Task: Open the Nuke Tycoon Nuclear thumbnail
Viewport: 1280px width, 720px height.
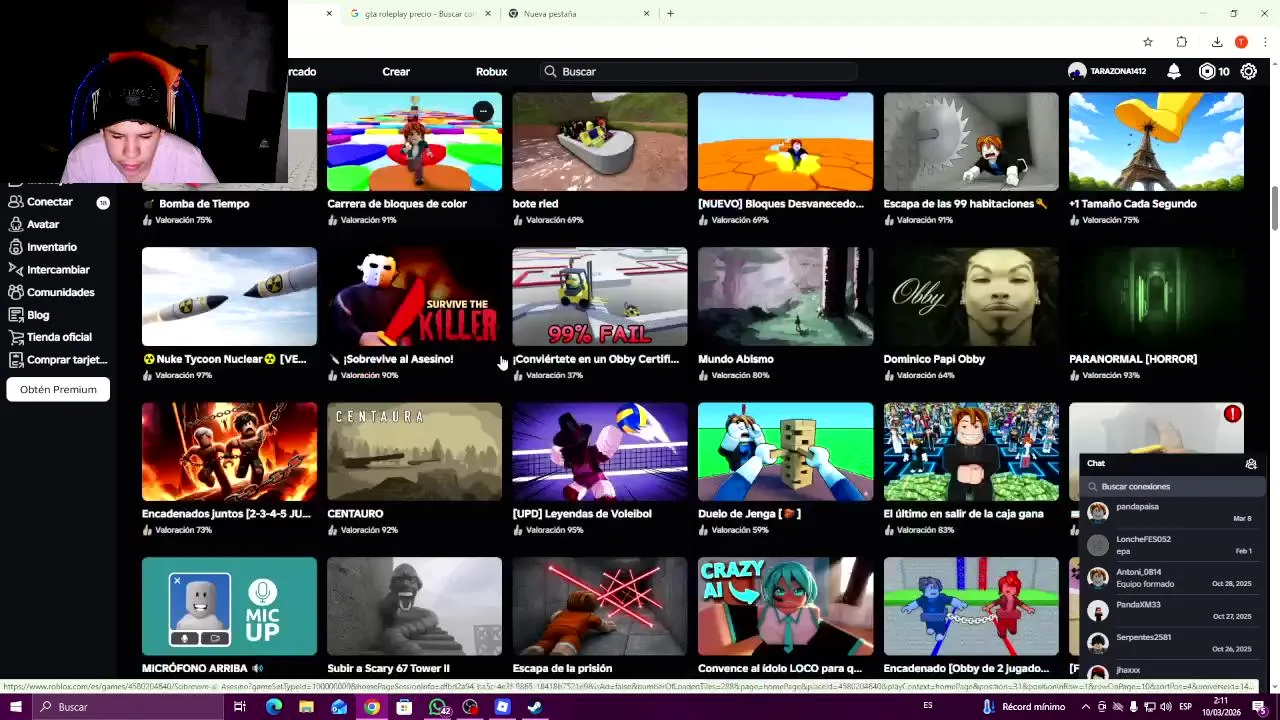Action: pyautogui.click(x=229, y=296)
